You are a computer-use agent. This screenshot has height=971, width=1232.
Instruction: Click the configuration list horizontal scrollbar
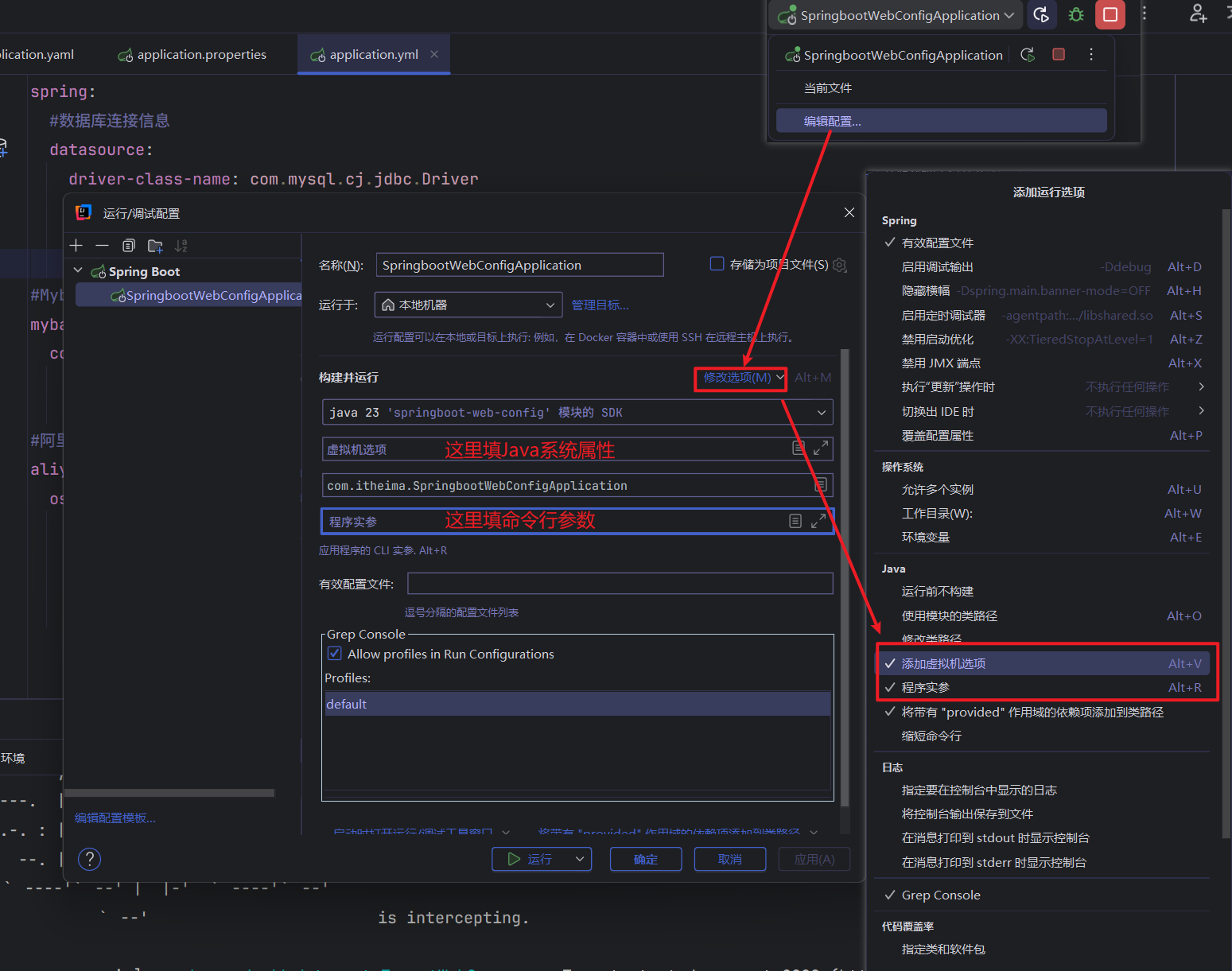point(169,793)
